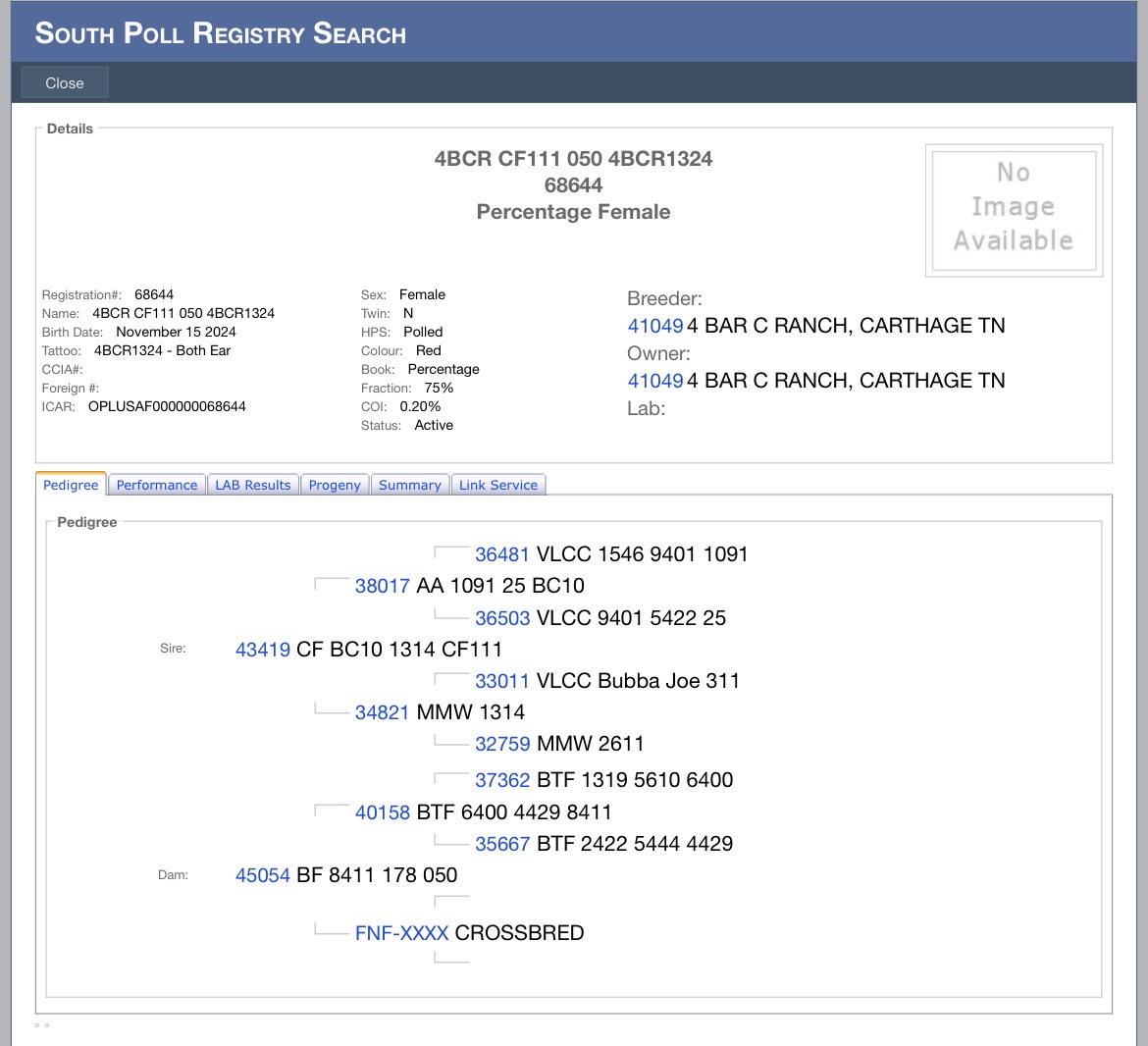Open dam record 45054
Image resolution: width=1148 pixels, height=1046 pixels.
(263, 875)
